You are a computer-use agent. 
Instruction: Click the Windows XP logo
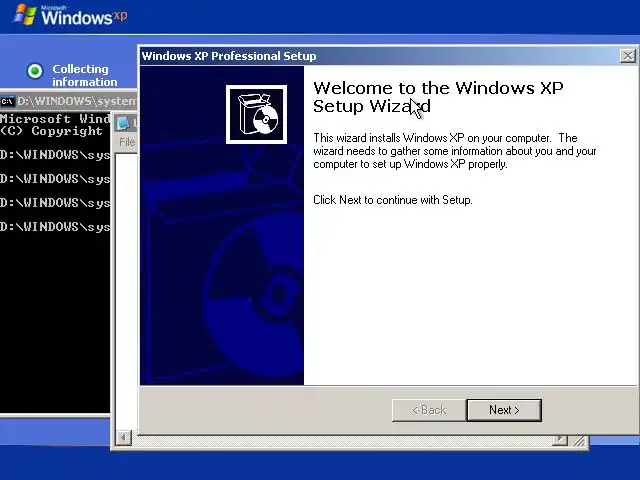click(x=70, y=15)
